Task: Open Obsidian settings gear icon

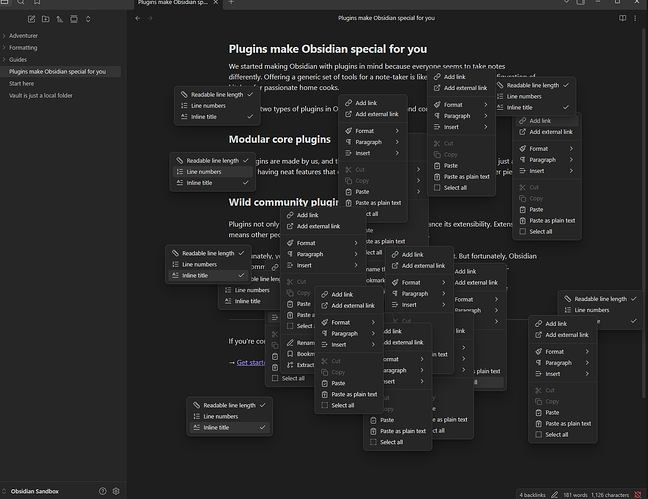Action: click(x=116, y=491)
